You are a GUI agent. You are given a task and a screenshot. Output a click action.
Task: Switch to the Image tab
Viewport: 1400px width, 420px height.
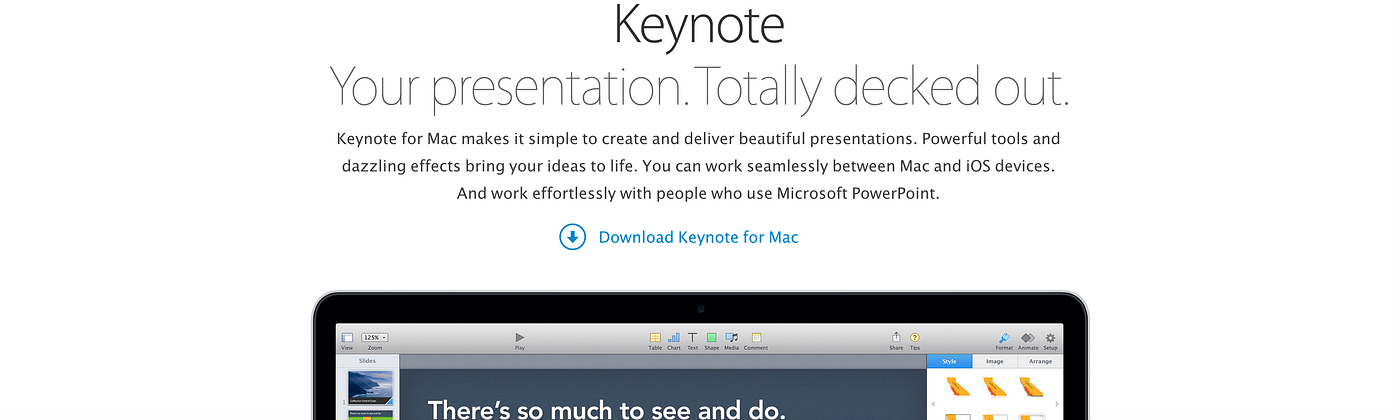pos(995,361)
